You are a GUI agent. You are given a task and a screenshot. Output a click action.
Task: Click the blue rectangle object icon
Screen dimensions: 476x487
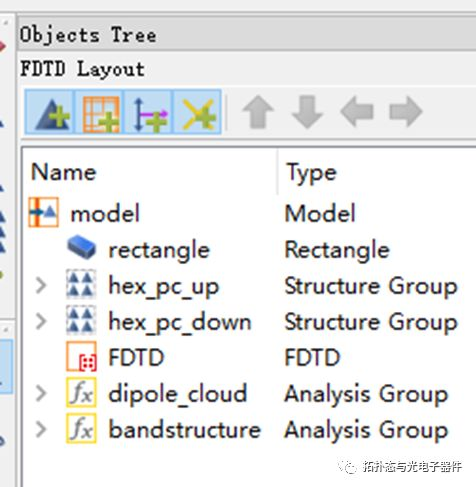coord(82,247)
